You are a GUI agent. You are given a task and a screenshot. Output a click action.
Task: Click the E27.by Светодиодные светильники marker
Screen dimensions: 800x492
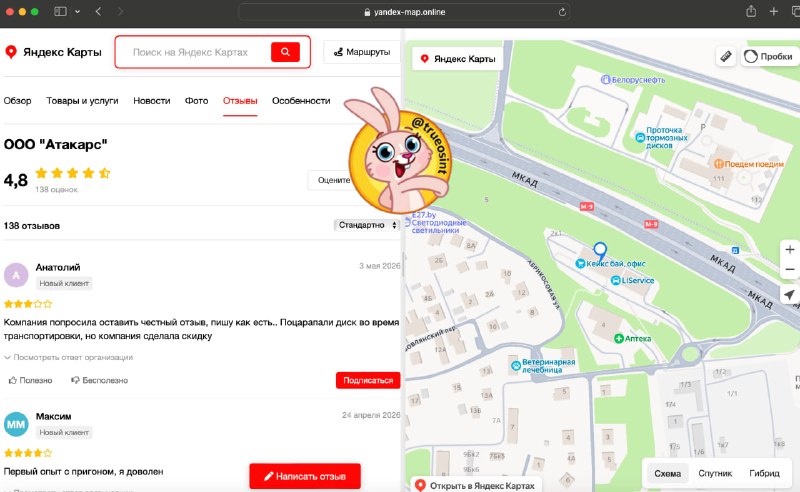pos(437,223)
